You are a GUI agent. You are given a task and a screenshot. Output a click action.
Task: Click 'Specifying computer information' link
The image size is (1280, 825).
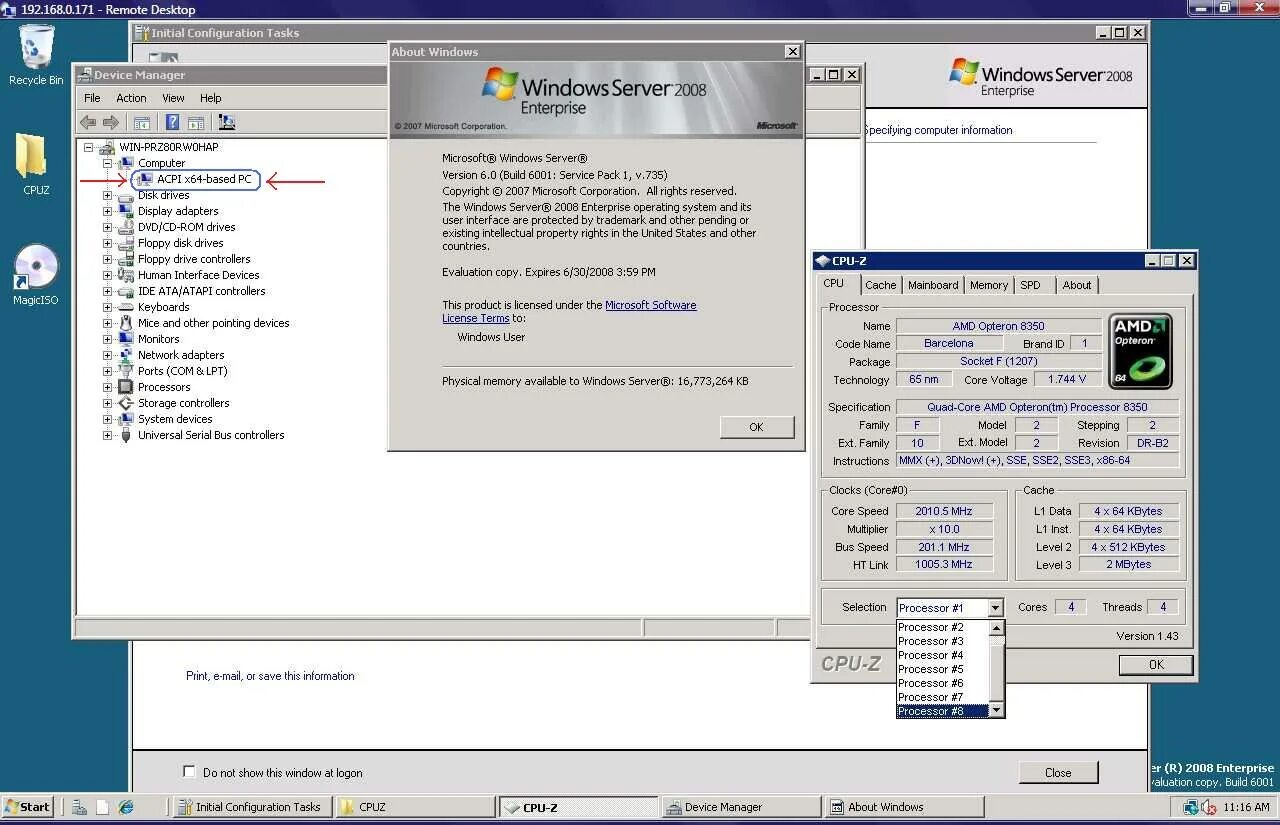coord(938,130)
